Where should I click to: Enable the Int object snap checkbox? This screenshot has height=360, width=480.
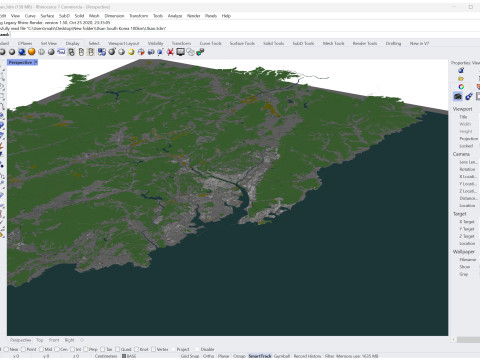pos(72,349)
